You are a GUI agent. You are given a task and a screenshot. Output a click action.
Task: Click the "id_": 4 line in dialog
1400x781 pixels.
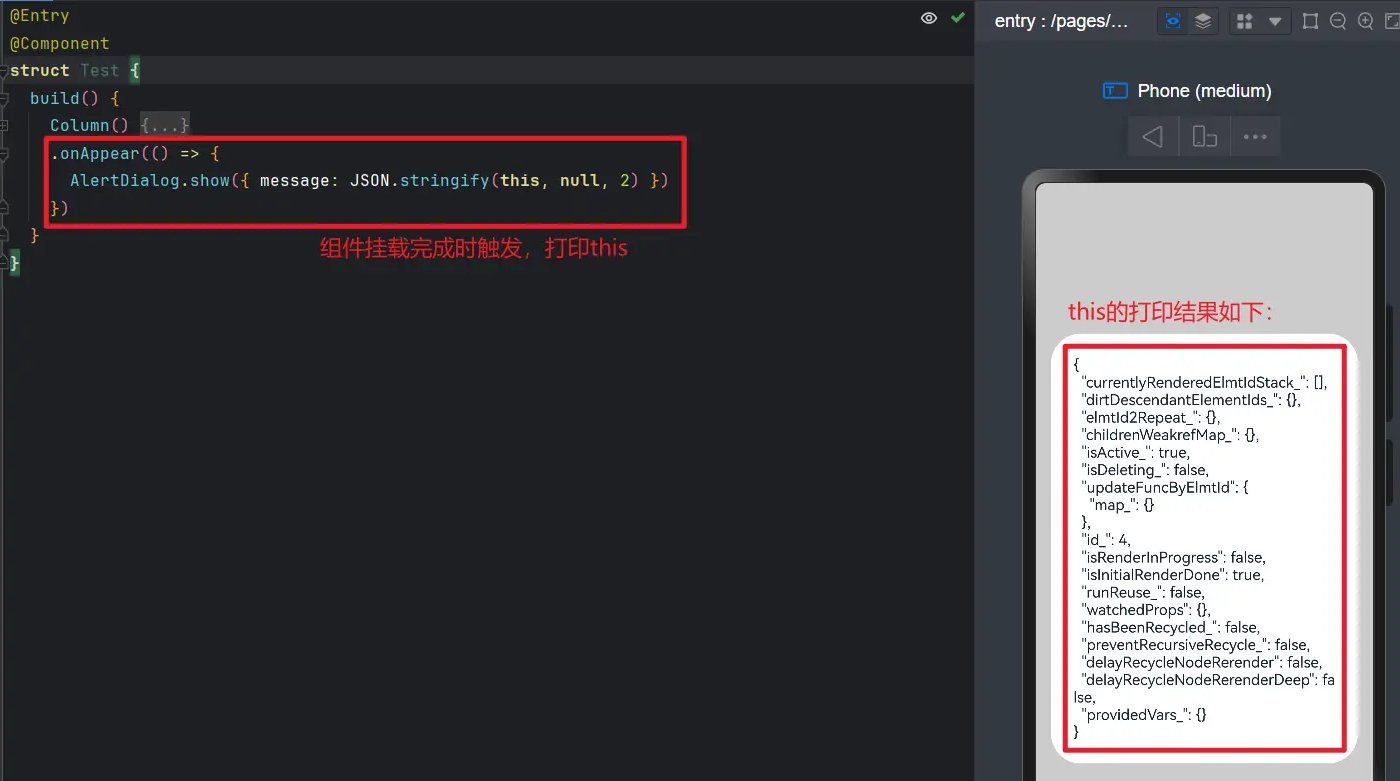(1106, 540)
